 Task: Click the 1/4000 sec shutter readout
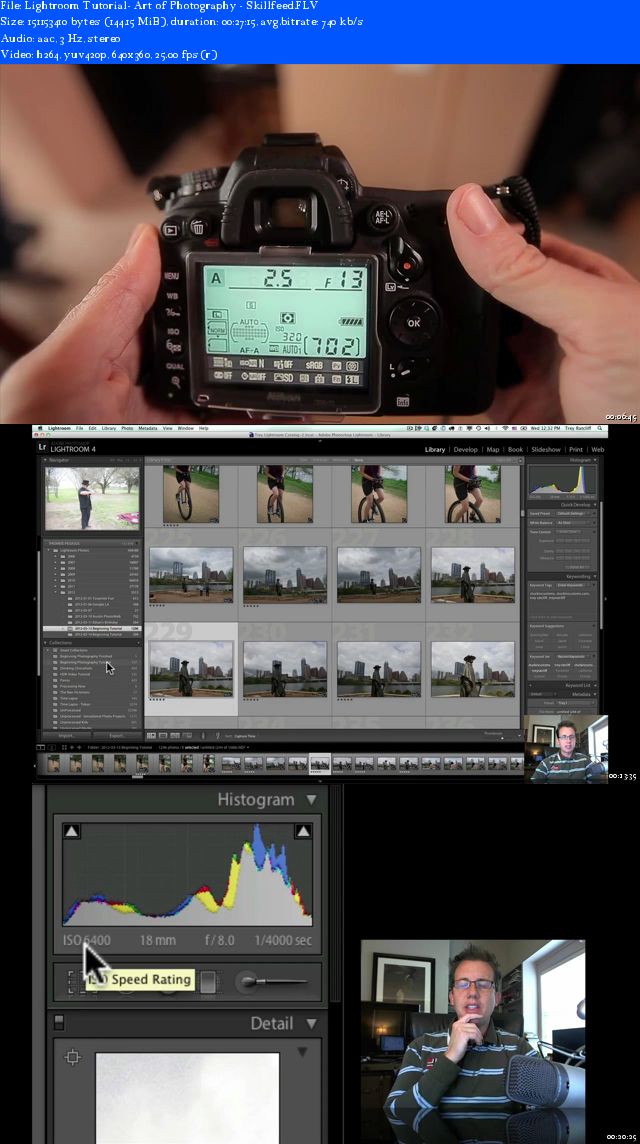pyautogui.click(x=283, y=940)
